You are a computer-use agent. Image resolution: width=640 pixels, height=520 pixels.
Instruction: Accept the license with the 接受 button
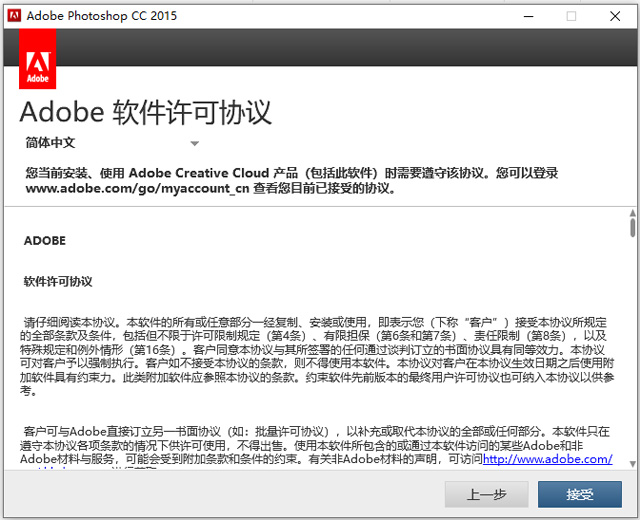[x=579, y=495]
